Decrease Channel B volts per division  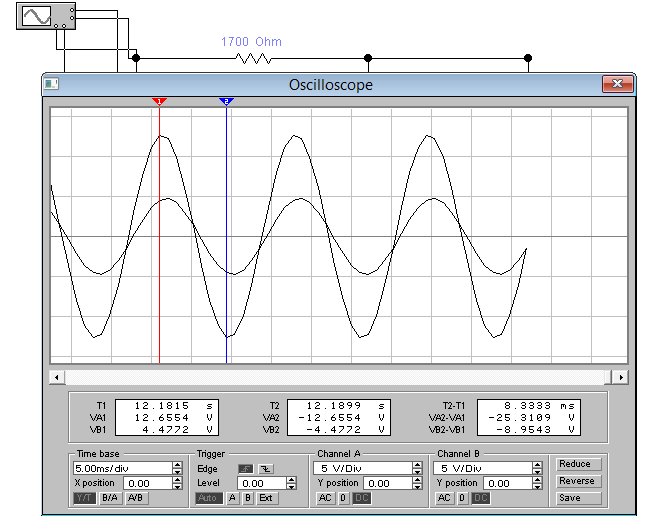tap(537, 472)
